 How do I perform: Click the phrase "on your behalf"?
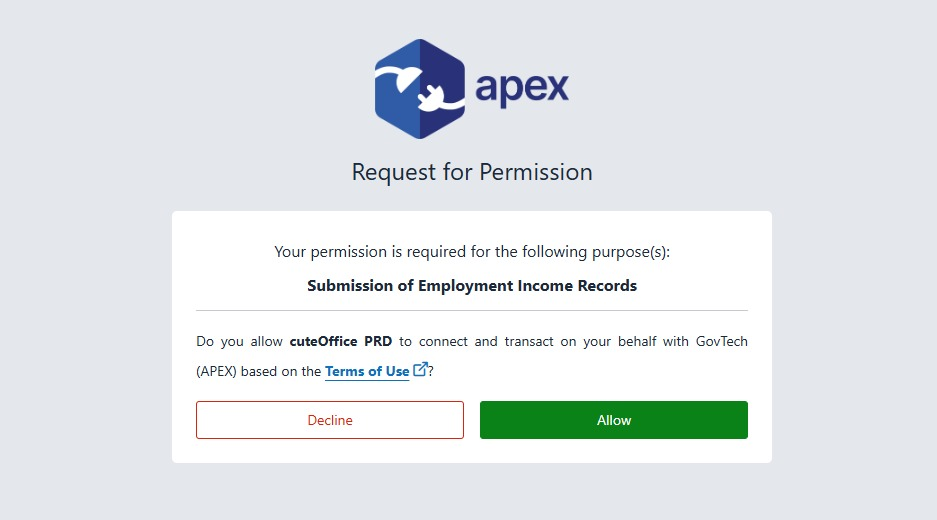[609, 341]
